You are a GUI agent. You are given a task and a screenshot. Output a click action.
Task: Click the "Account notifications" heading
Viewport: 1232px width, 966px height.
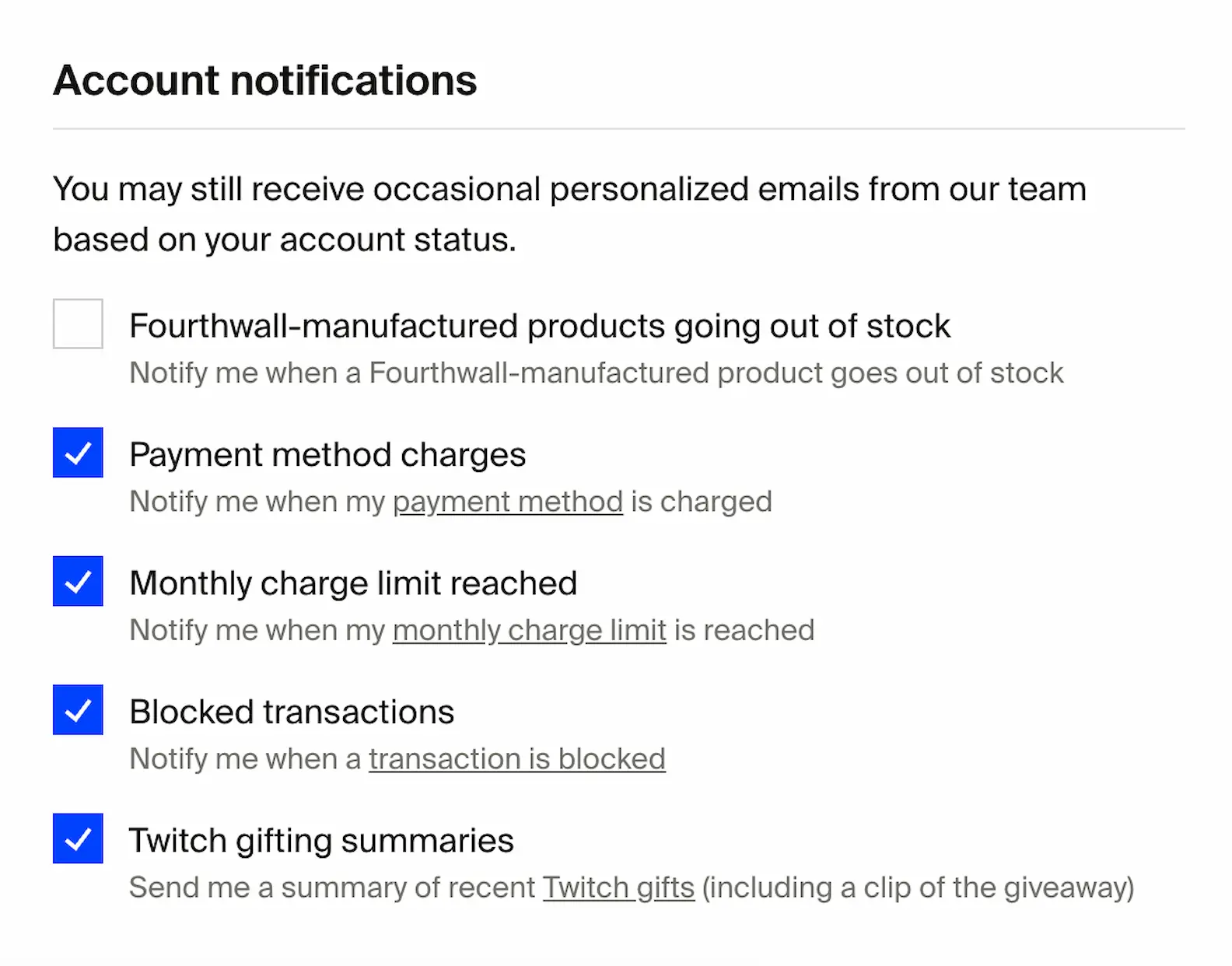264,79
